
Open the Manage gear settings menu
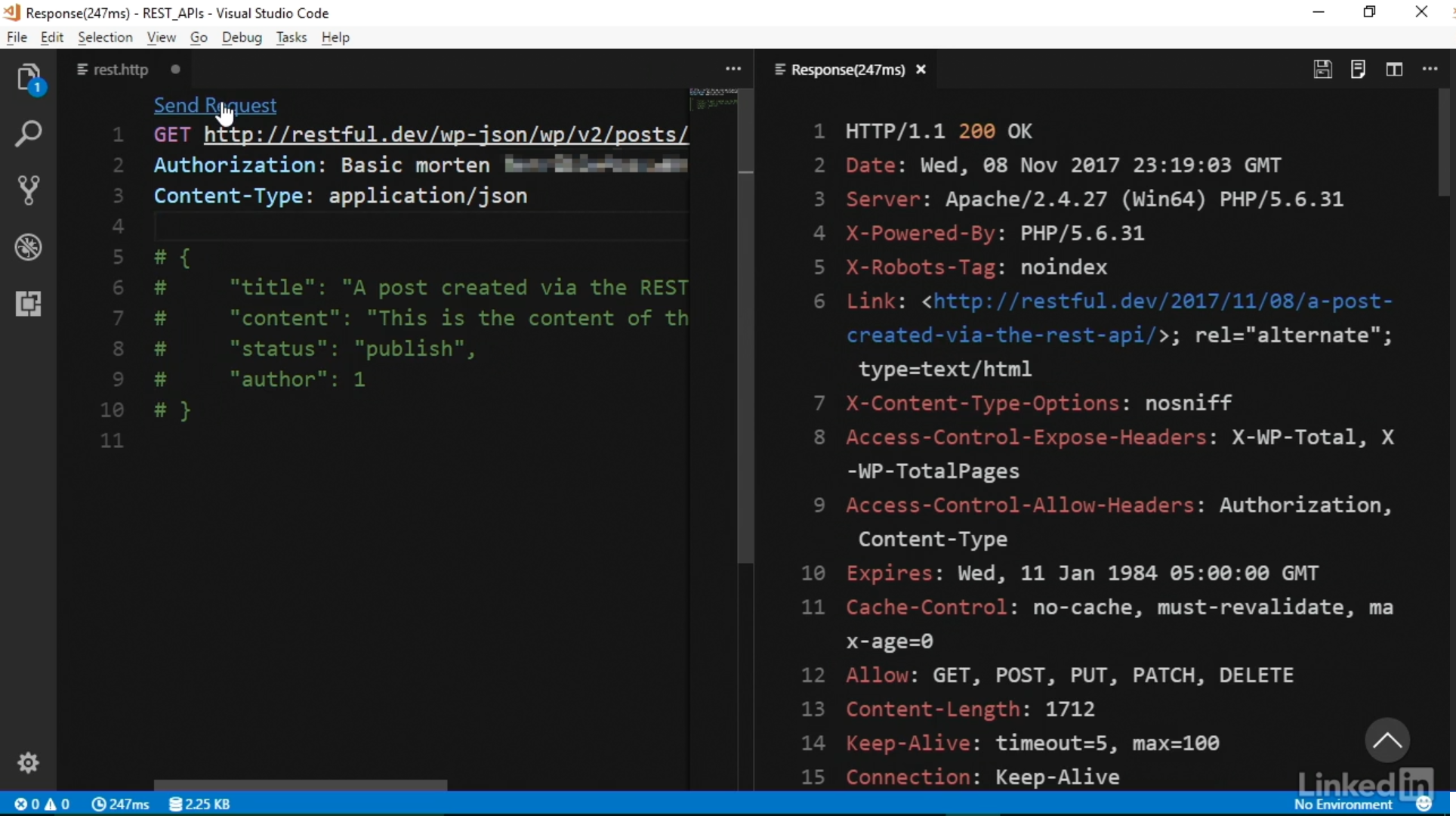pos(29,762)
